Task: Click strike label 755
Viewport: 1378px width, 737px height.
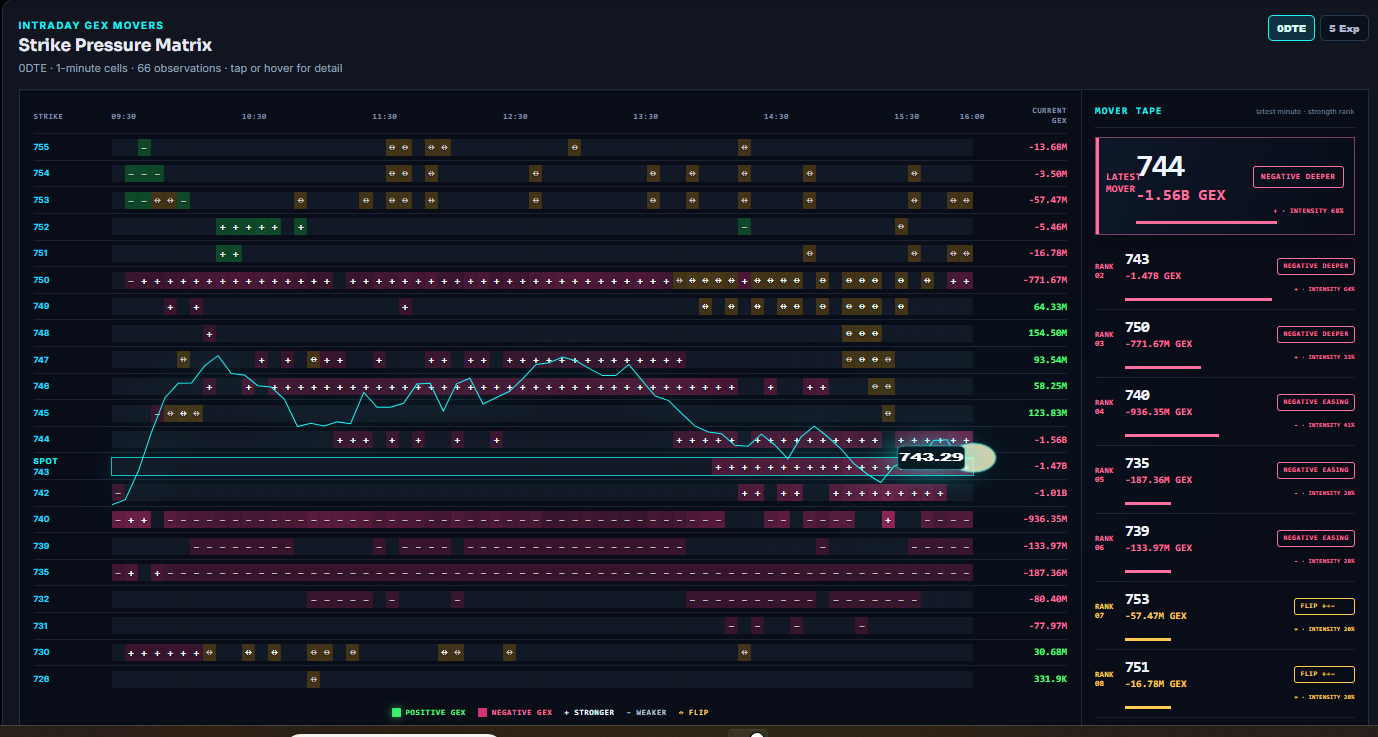Action: [41, 147]
